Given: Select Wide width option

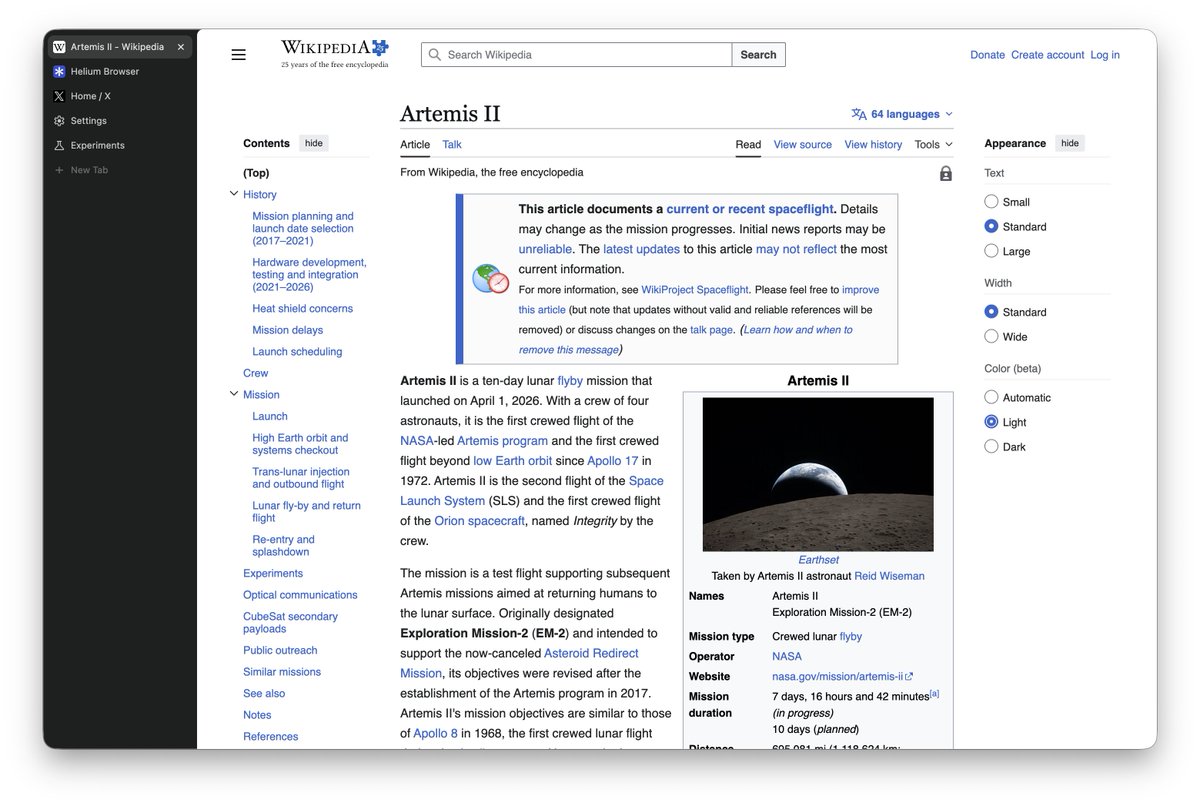Looking at the screenshot, I should pos(991,337).
